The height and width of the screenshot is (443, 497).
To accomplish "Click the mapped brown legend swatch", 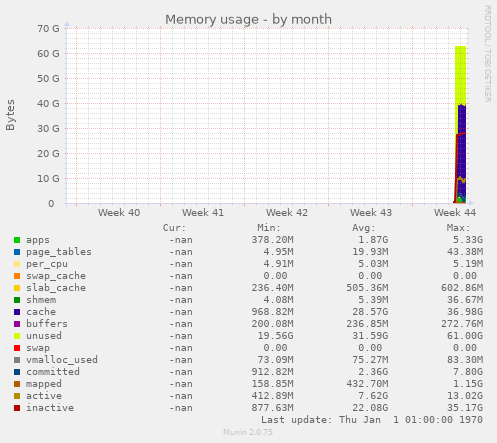I will (17, 384).
